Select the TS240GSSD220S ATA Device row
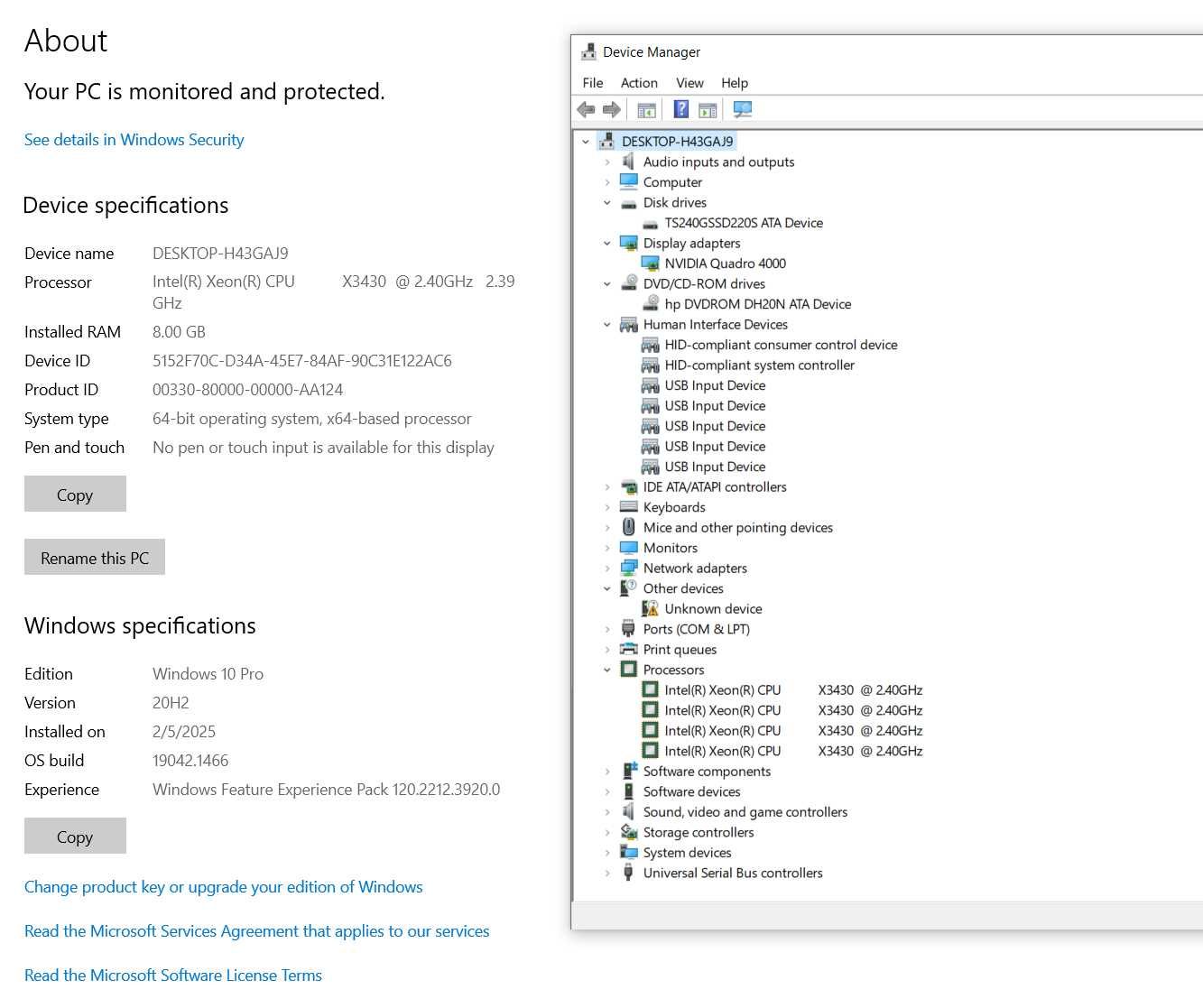 (x=744, y=223)
